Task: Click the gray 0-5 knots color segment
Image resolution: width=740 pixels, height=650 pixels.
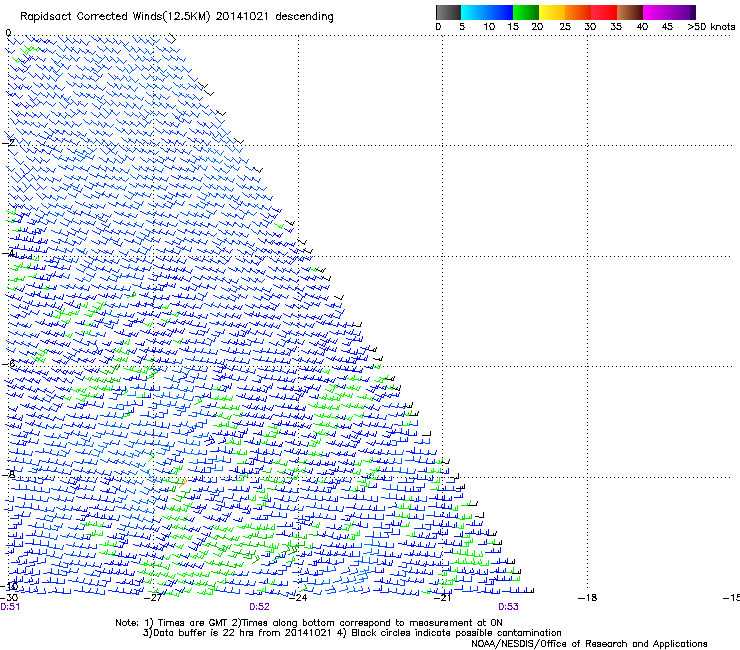Action: 448,12
